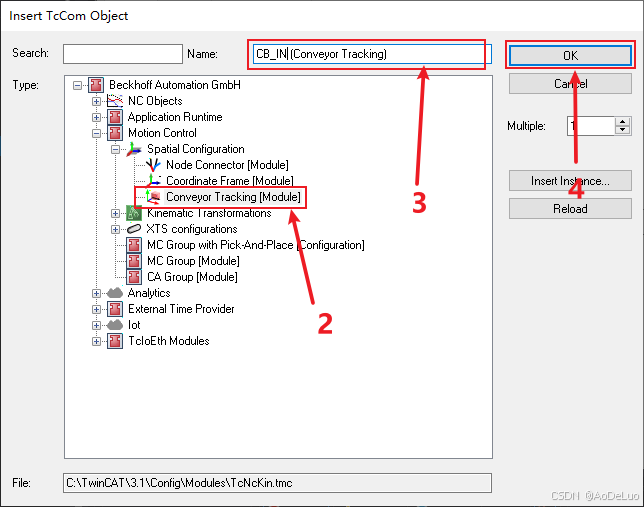Expand the TcIoEth Modules node
644x507 pixels.
[96, 341]
